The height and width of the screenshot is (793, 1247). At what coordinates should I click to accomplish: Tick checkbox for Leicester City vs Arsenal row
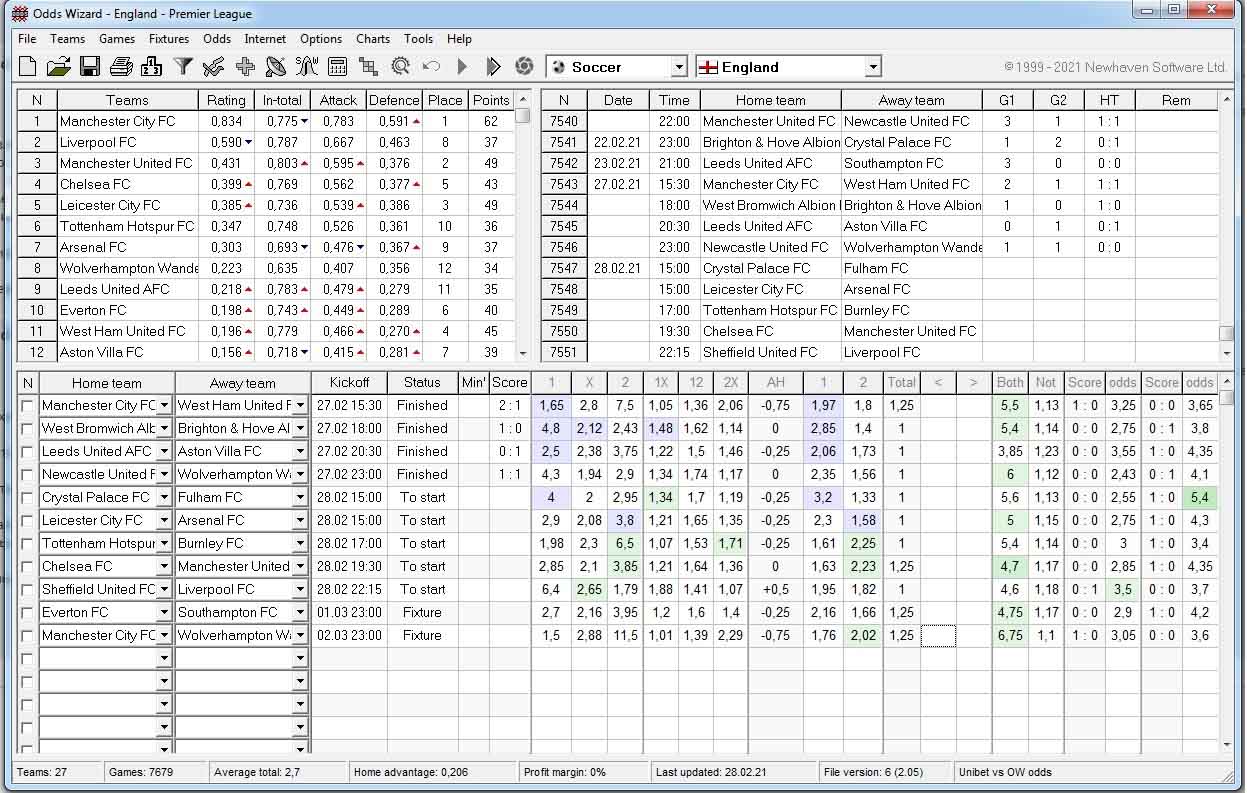click(x=28, y=521)
